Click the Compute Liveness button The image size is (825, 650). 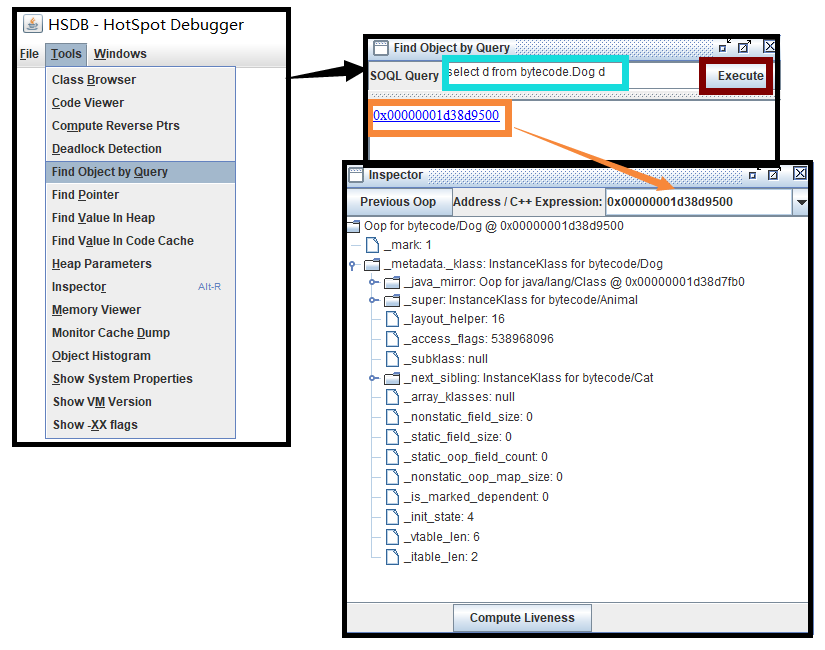[x=522, y=618]
